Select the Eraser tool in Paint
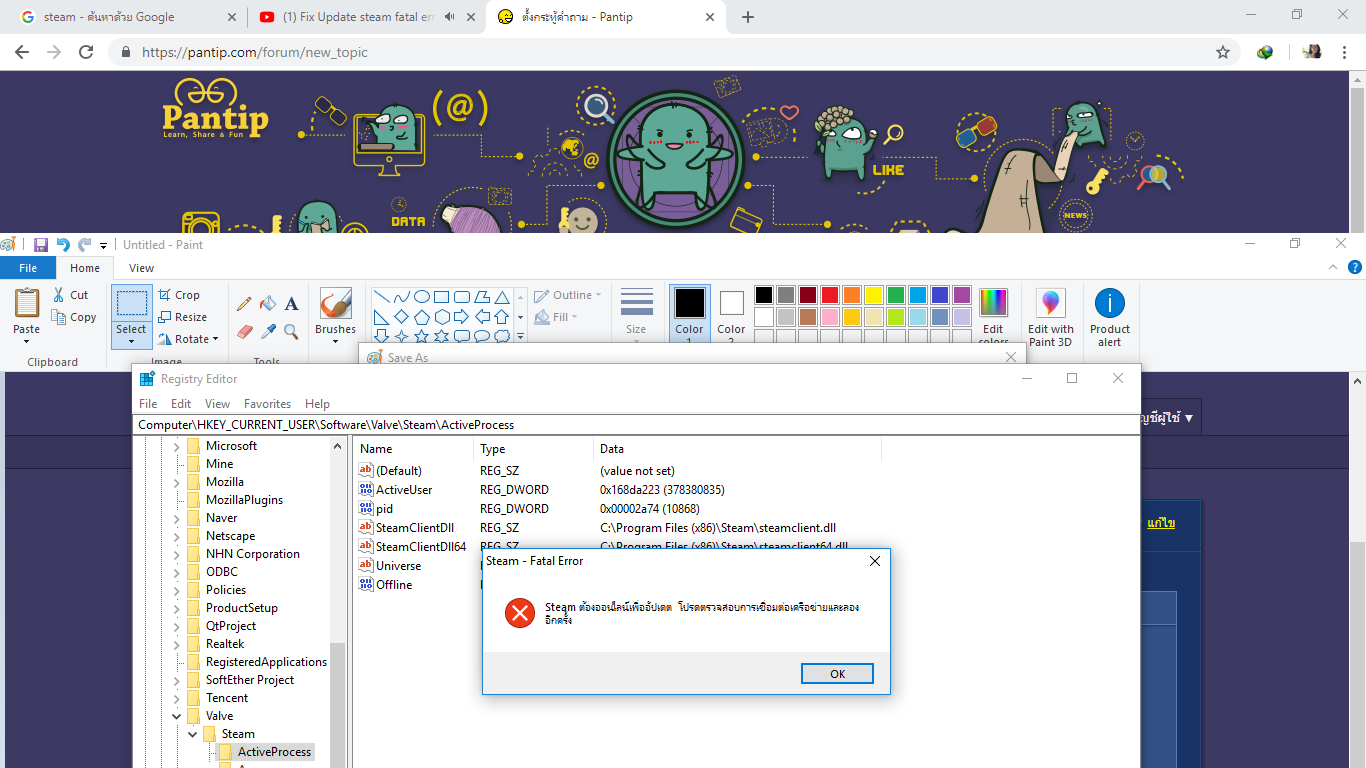Viewport: 1366px width, 768px height. click(x=244, y=331)
